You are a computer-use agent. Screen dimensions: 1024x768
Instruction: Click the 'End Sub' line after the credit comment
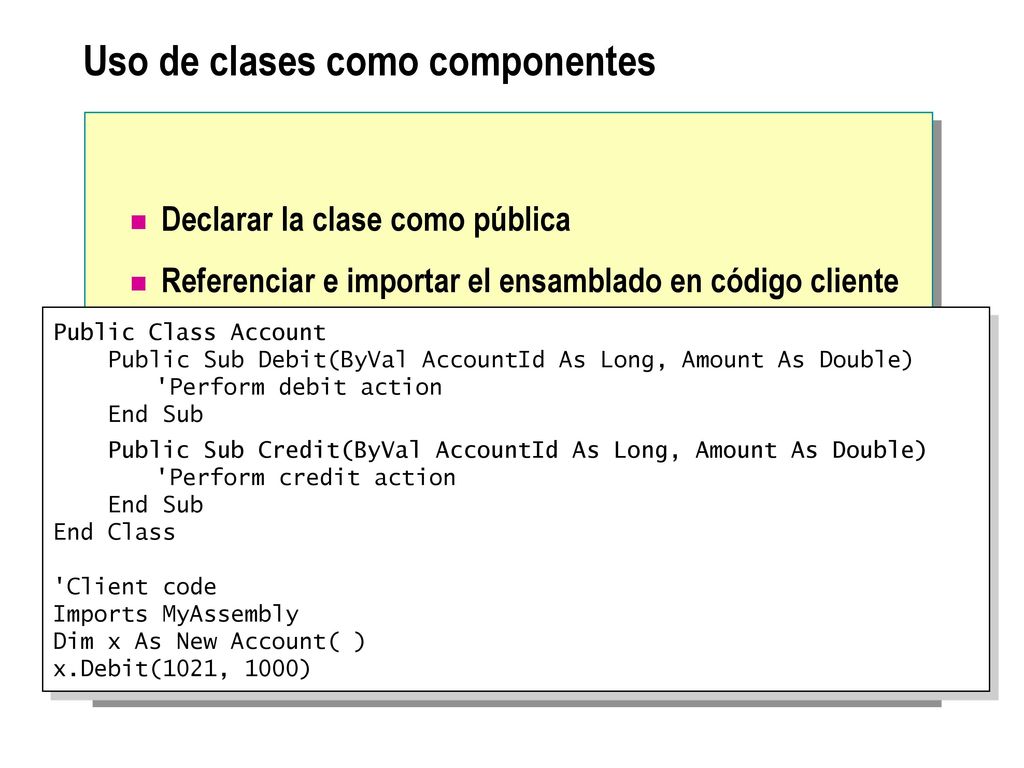[x=155, y=504]
